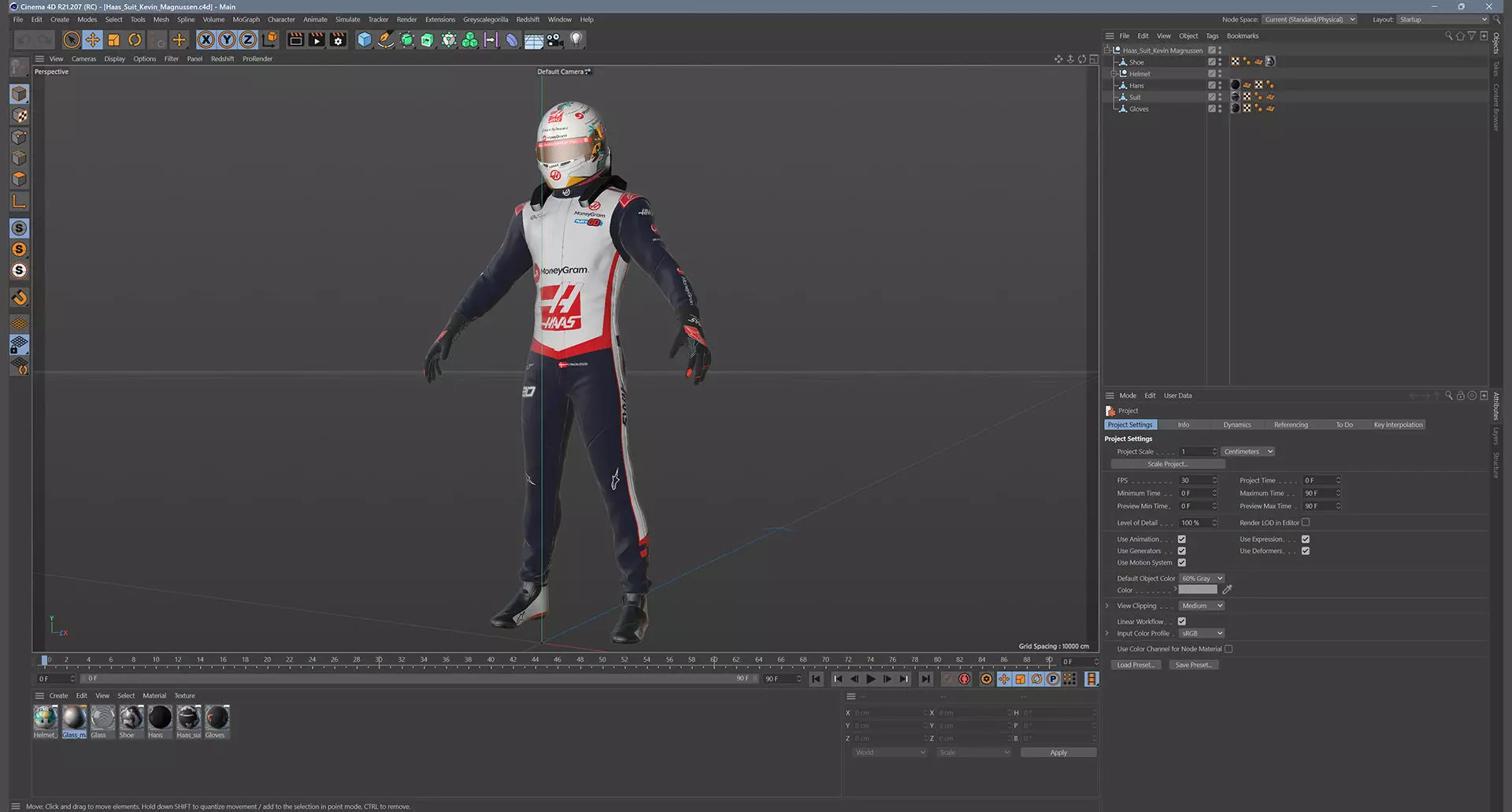Click the Attribute Manager lock icon
This screenshot has width=1512, height=812.
pos(1460,395)
